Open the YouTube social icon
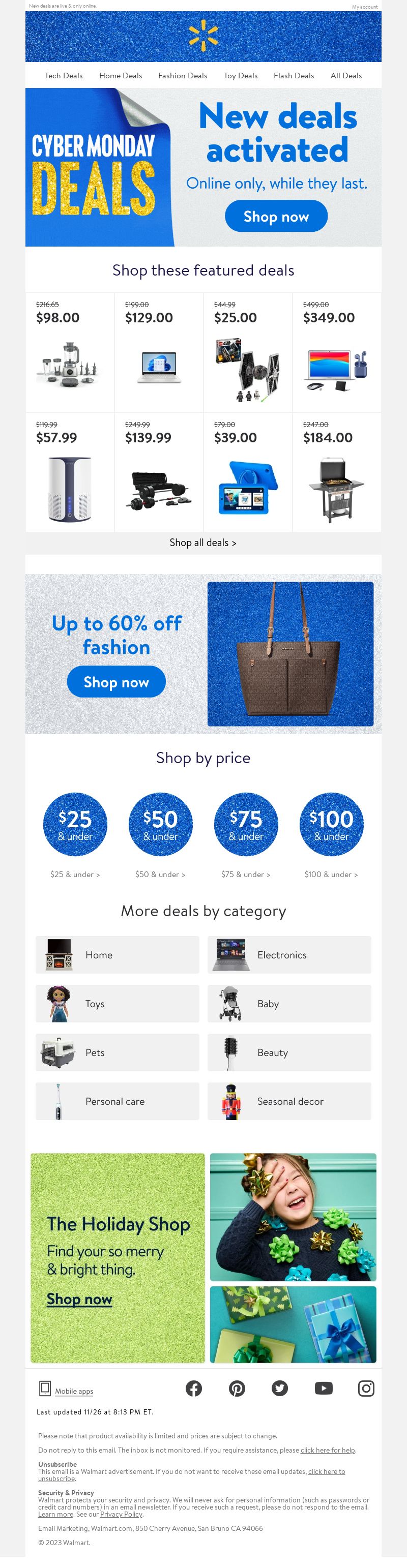This screenshot has height=1568, width=407. coord(324,1389)
